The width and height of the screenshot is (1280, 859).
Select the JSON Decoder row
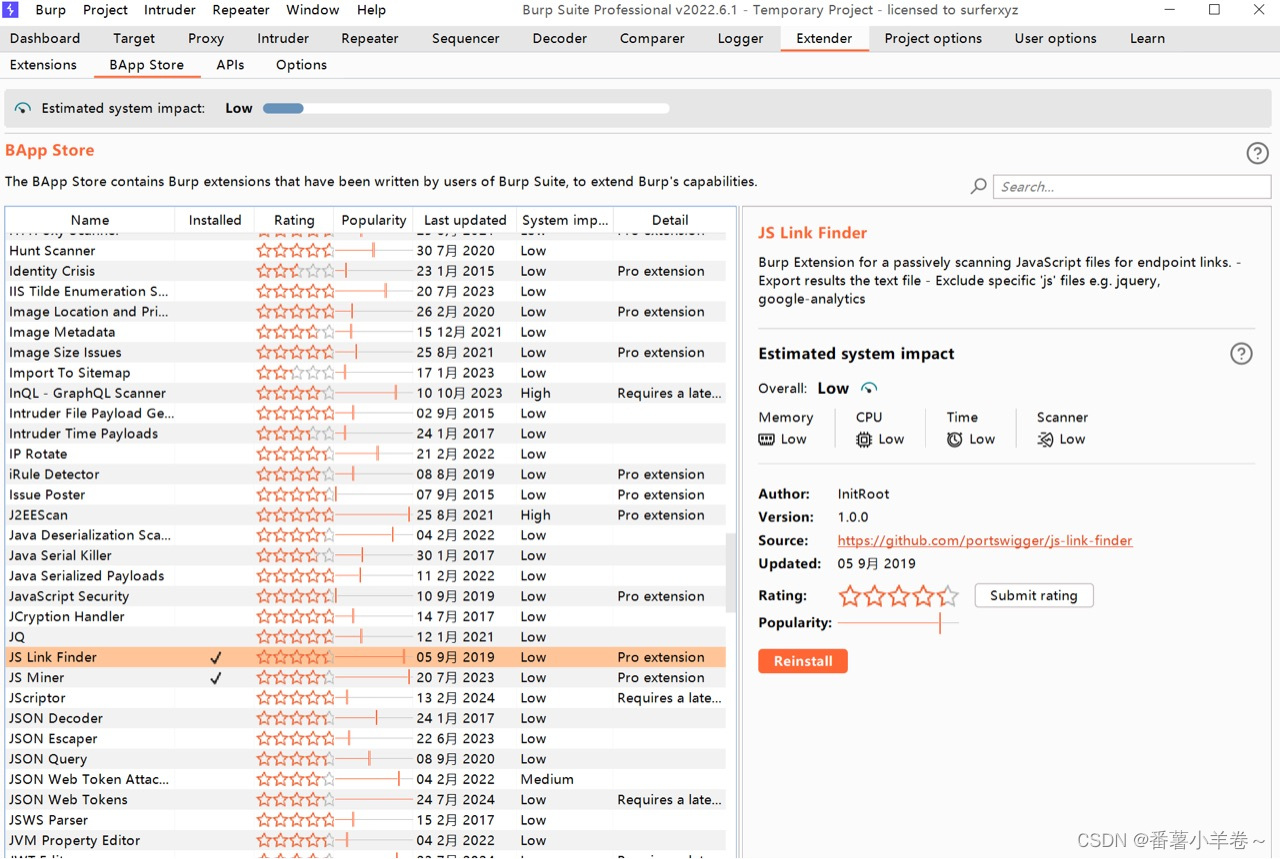point(366,718)
